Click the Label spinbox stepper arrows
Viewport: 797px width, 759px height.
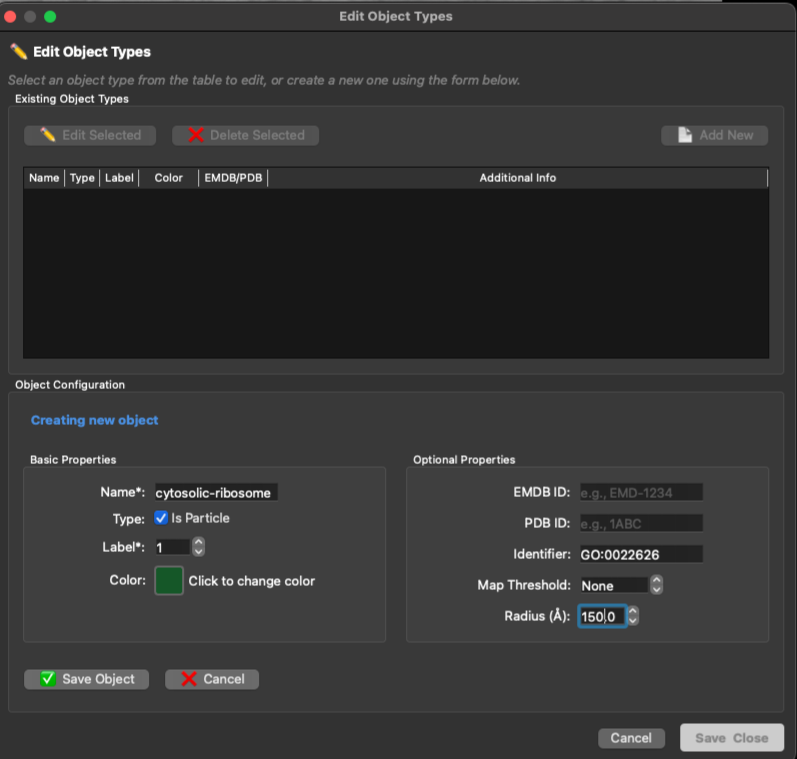[198, 547]
